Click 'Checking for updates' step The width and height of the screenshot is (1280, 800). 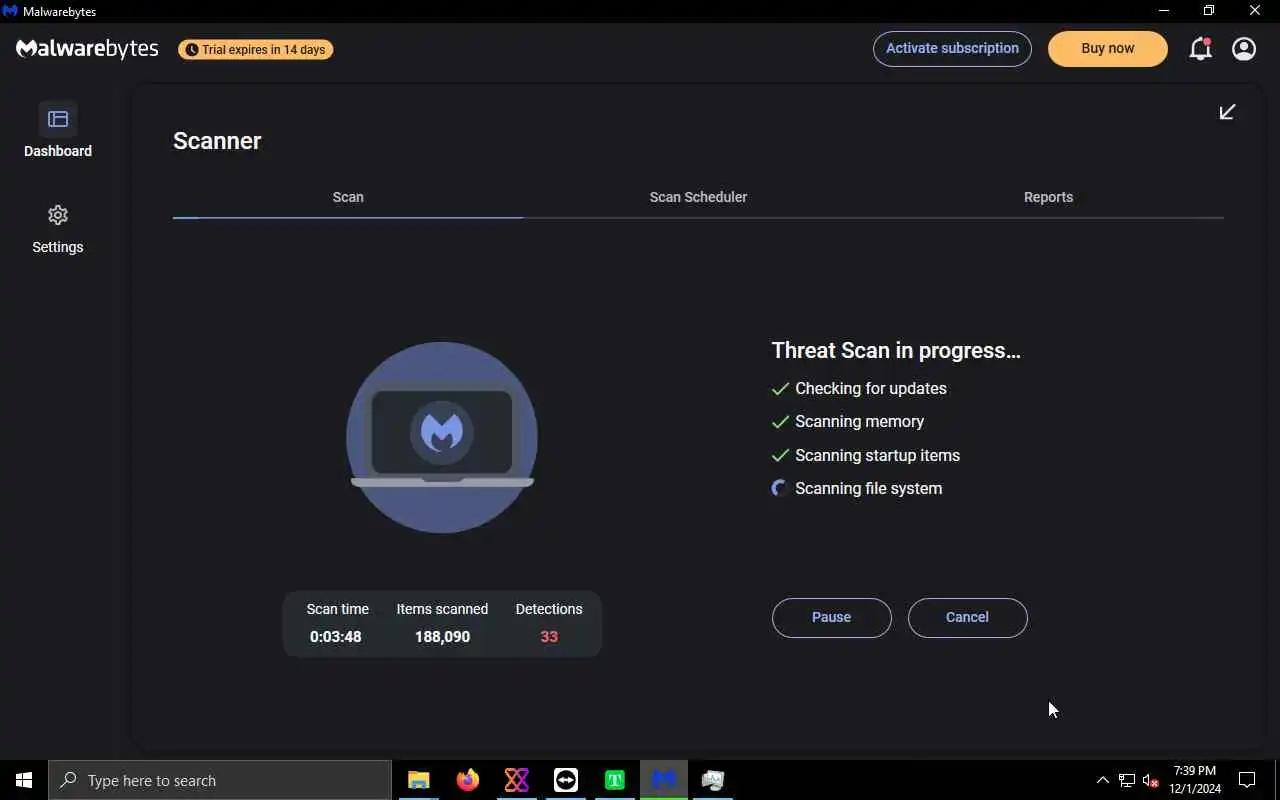(871, 388)
